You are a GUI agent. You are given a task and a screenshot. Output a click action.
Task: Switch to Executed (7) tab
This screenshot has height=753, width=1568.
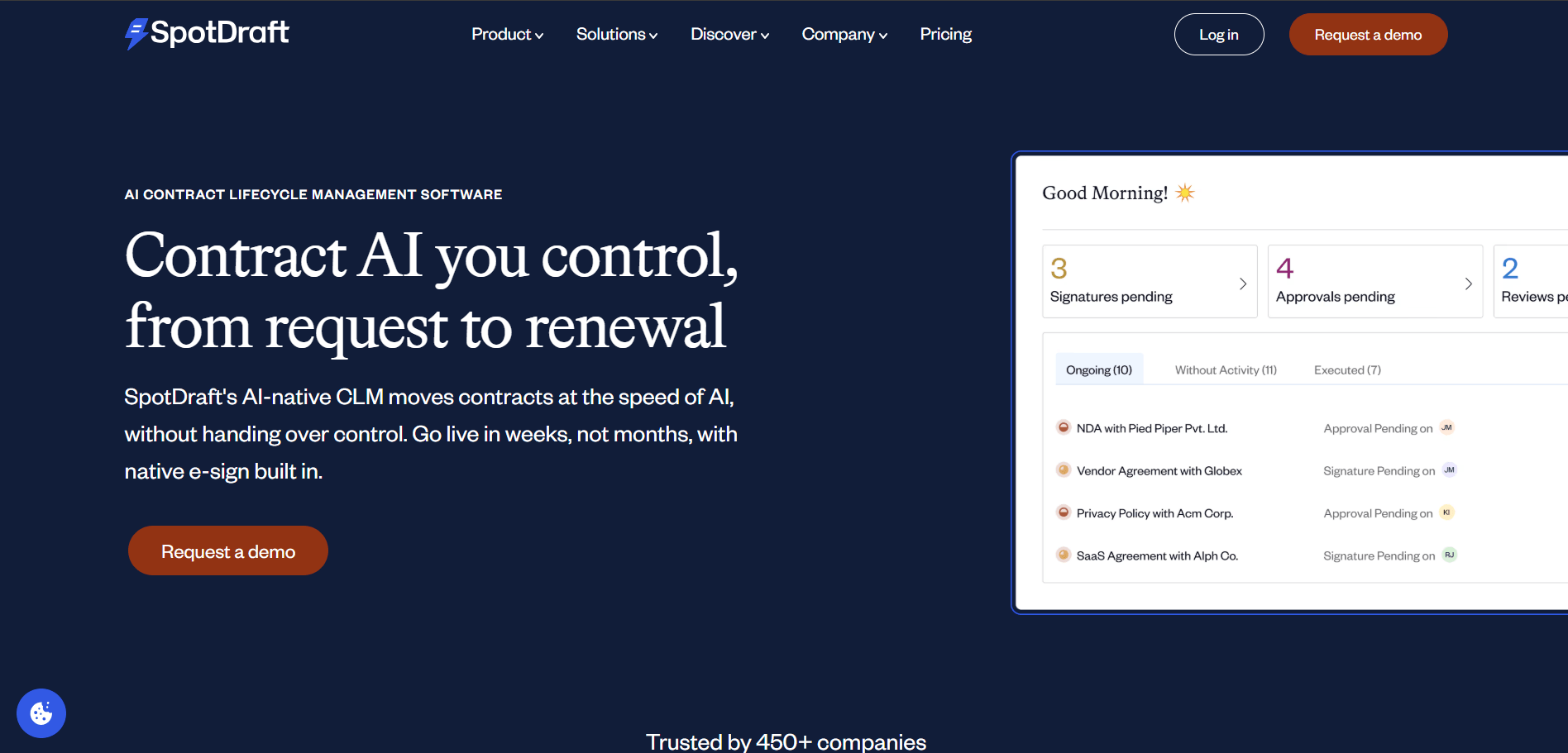[x=1347, y=369]
